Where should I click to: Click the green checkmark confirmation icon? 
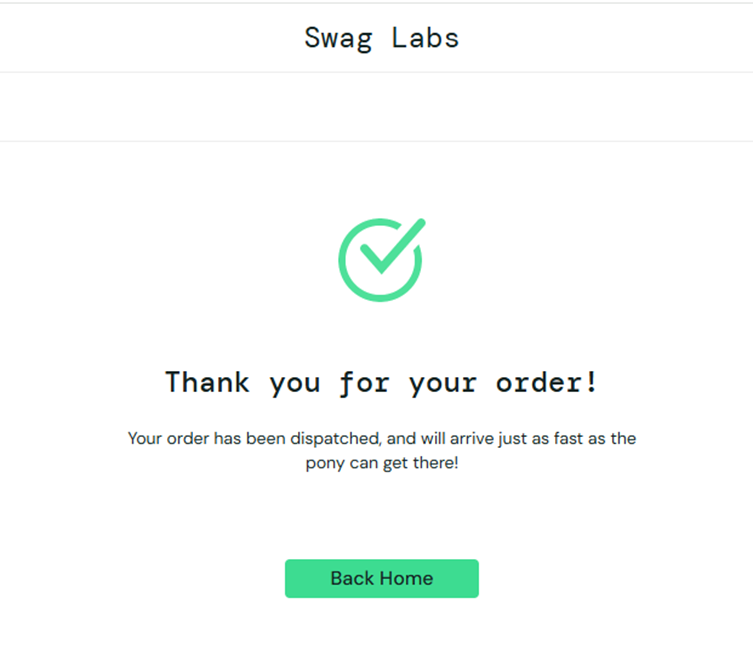pos(381,260)
